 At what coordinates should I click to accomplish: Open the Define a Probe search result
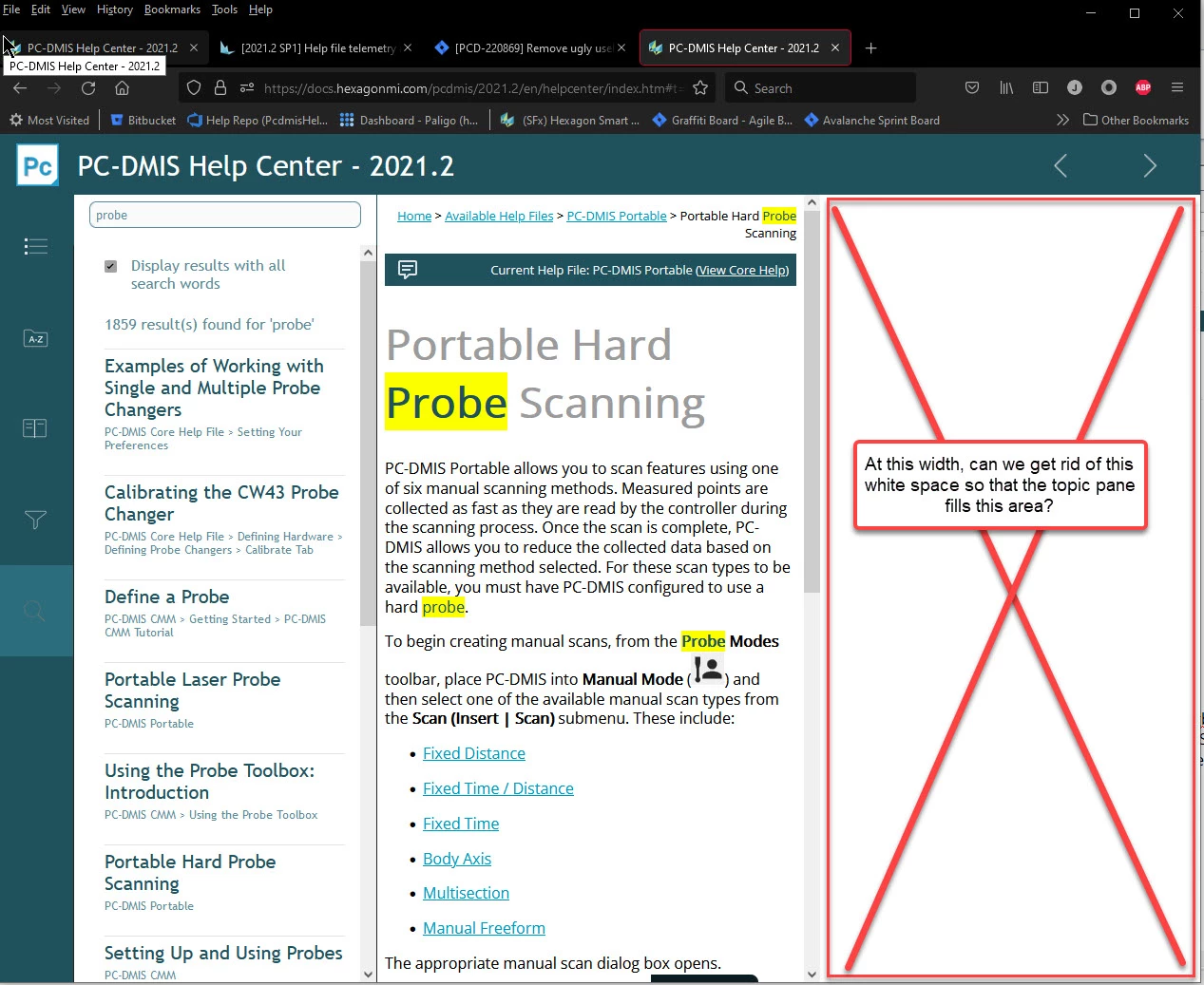coord(166,597)
